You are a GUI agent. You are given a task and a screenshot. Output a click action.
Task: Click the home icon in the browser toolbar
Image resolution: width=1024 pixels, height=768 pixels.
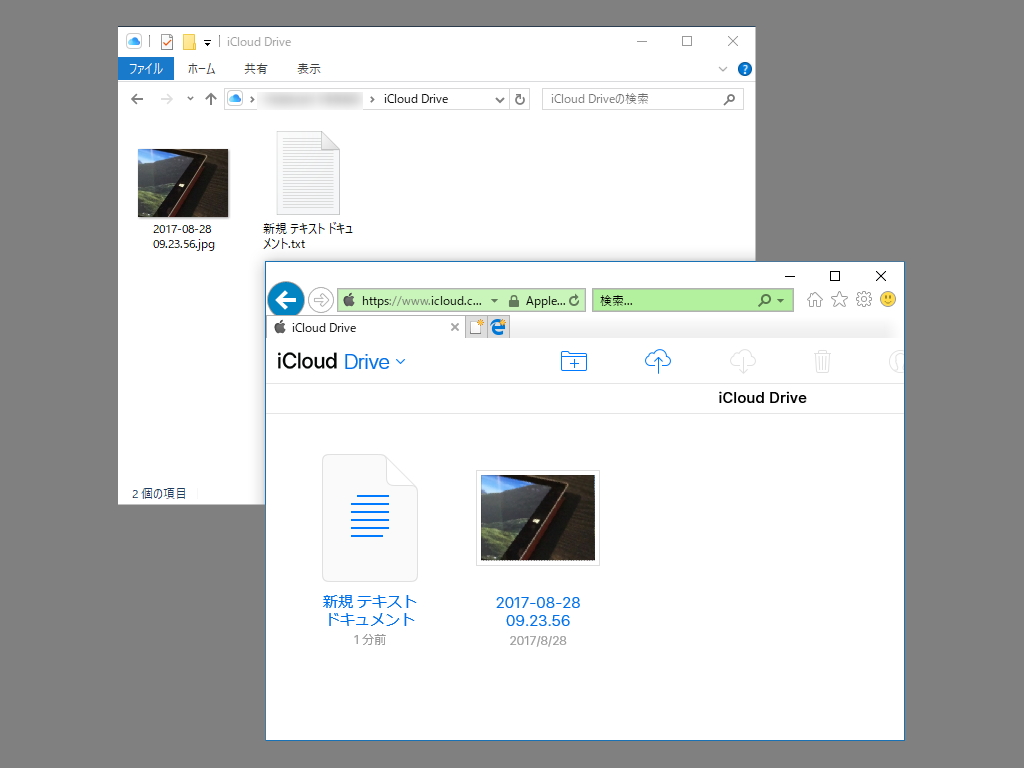coord(814,299)
